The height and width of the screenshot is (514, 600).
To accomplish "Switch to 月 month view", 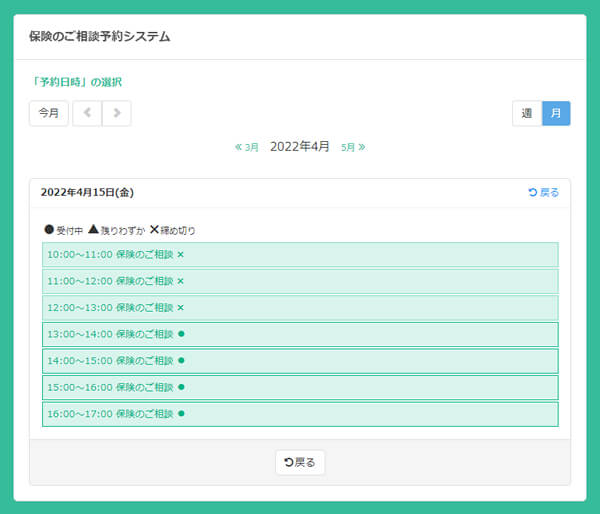I will click(x=556, y=113).
